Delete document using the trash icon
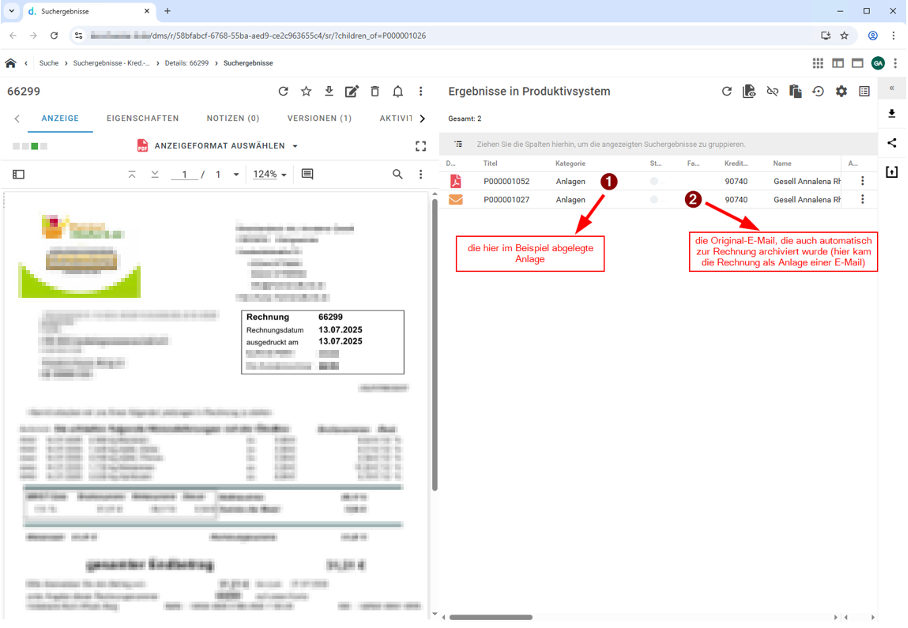This screenshot has width=908, height=628. click(x=375, y=91)
